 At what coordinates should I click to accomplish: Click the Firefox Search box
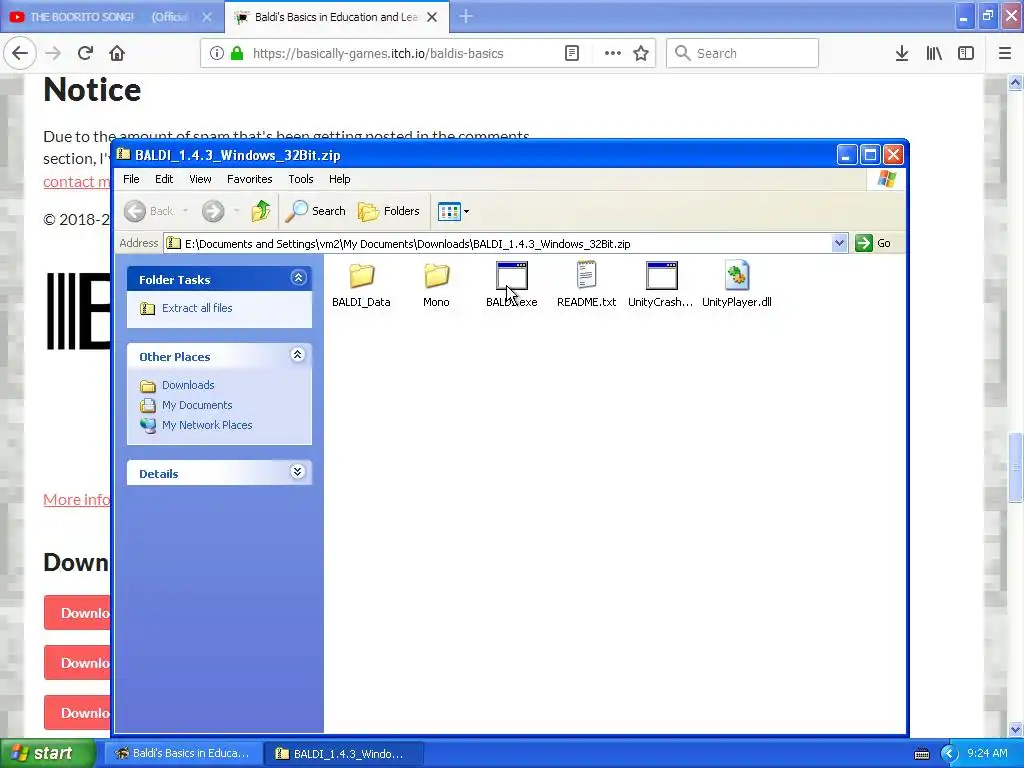click(x=743, y=53)
